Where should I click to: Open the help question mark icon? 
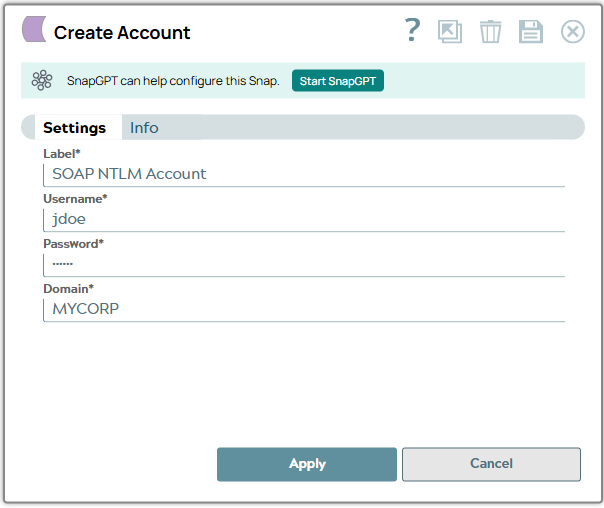[412, 31]
